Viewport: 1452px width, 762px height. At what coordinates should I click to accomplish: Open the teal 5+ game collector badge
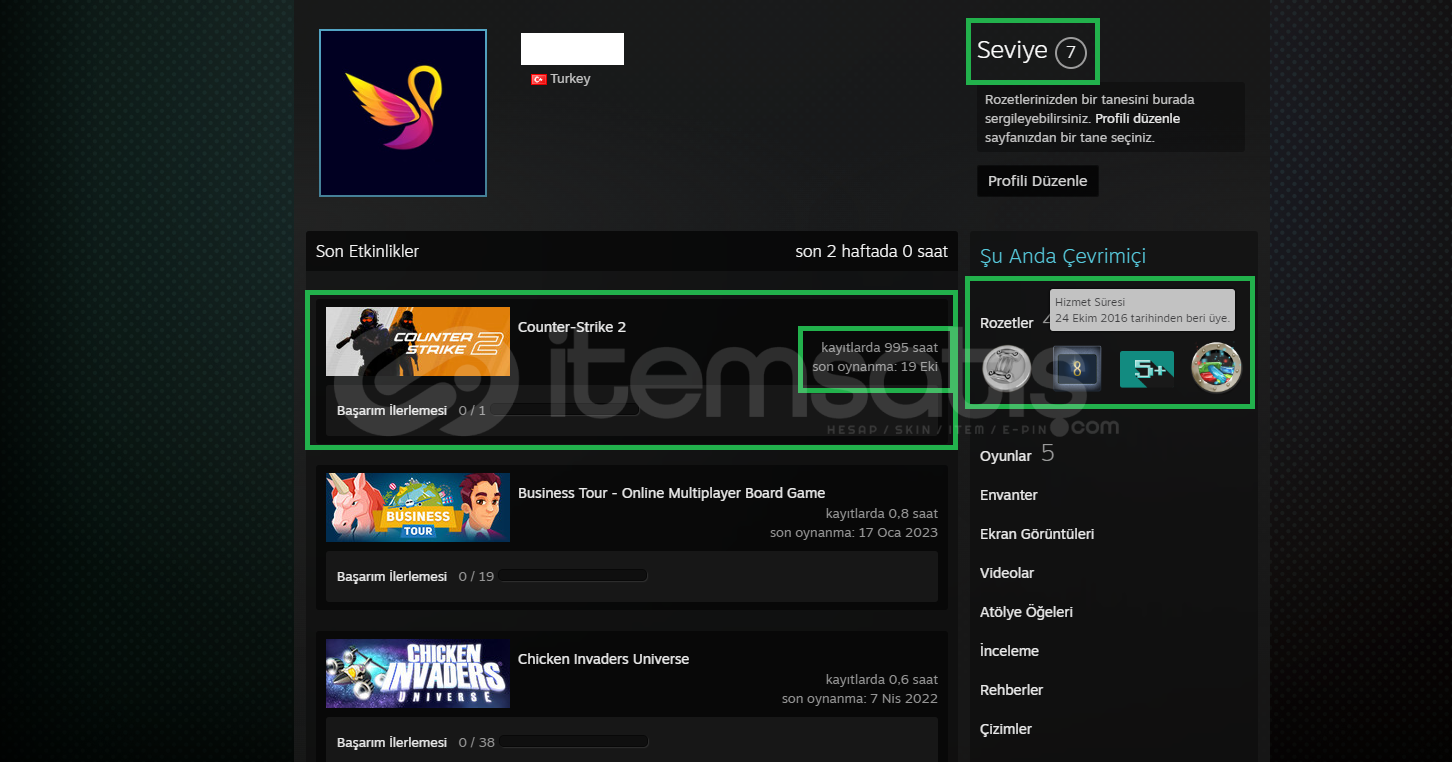click(x=1146, y=369)
